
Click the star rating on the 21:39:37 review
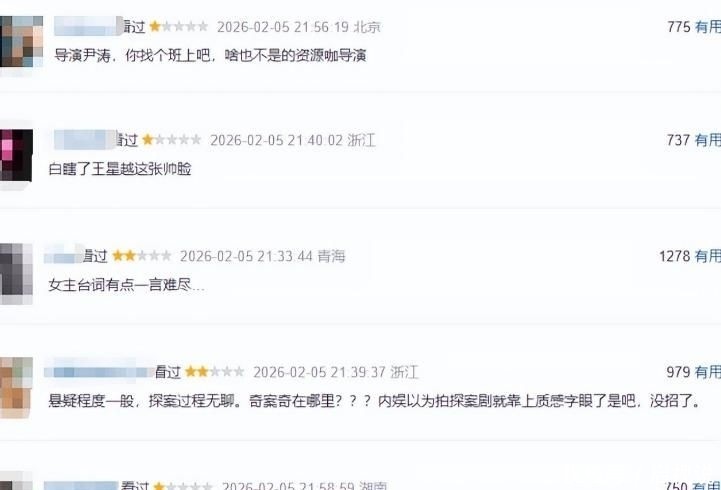click(215, 371)
